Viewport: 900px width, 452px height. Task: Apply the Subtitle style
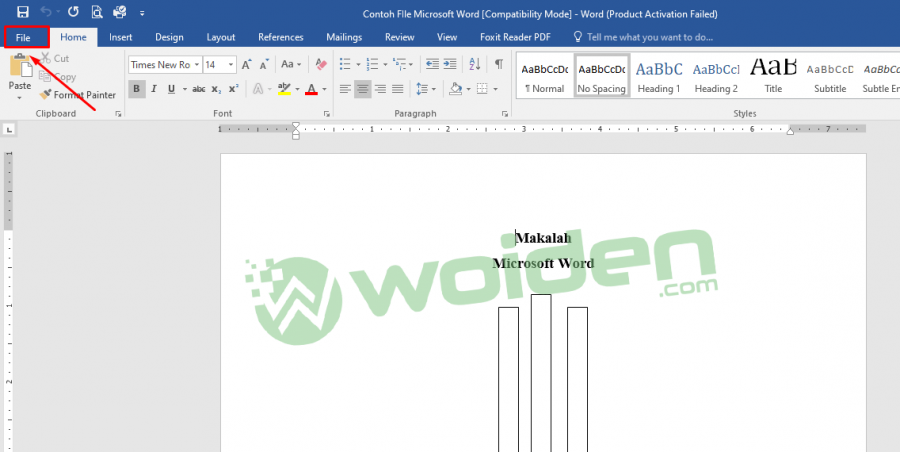pyautogui.click(x=830, y=76)
